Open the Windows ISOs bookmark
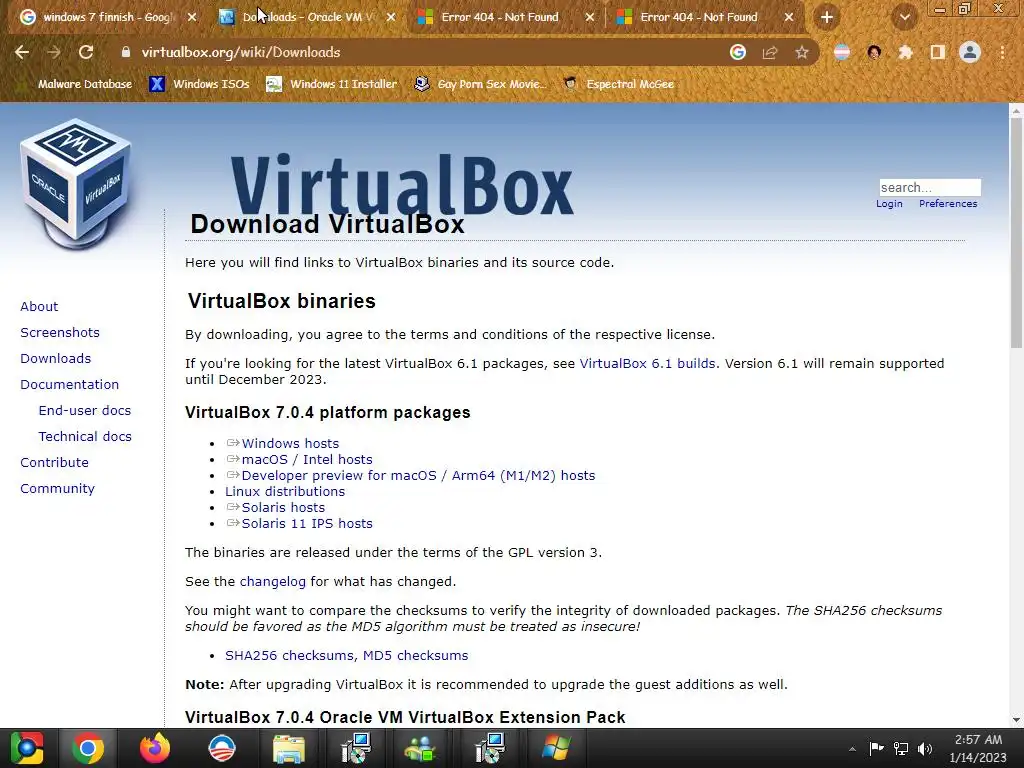Screen dimensions: 1024x768 pos(200,84)
